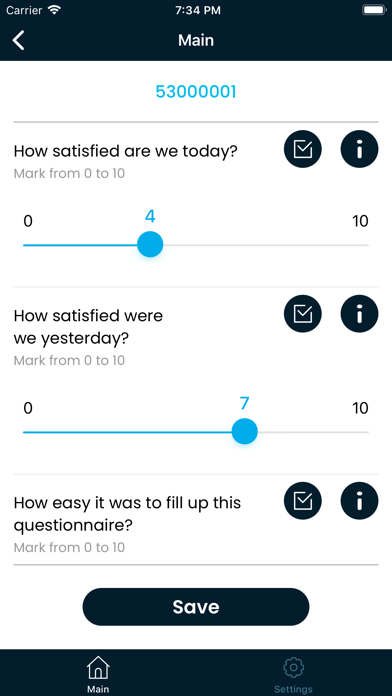This screenshot has width=392, height=696.
Task: Tap the Wi-Fi icon in status bar
Action: pyautogui.click(x=55, y=10)
